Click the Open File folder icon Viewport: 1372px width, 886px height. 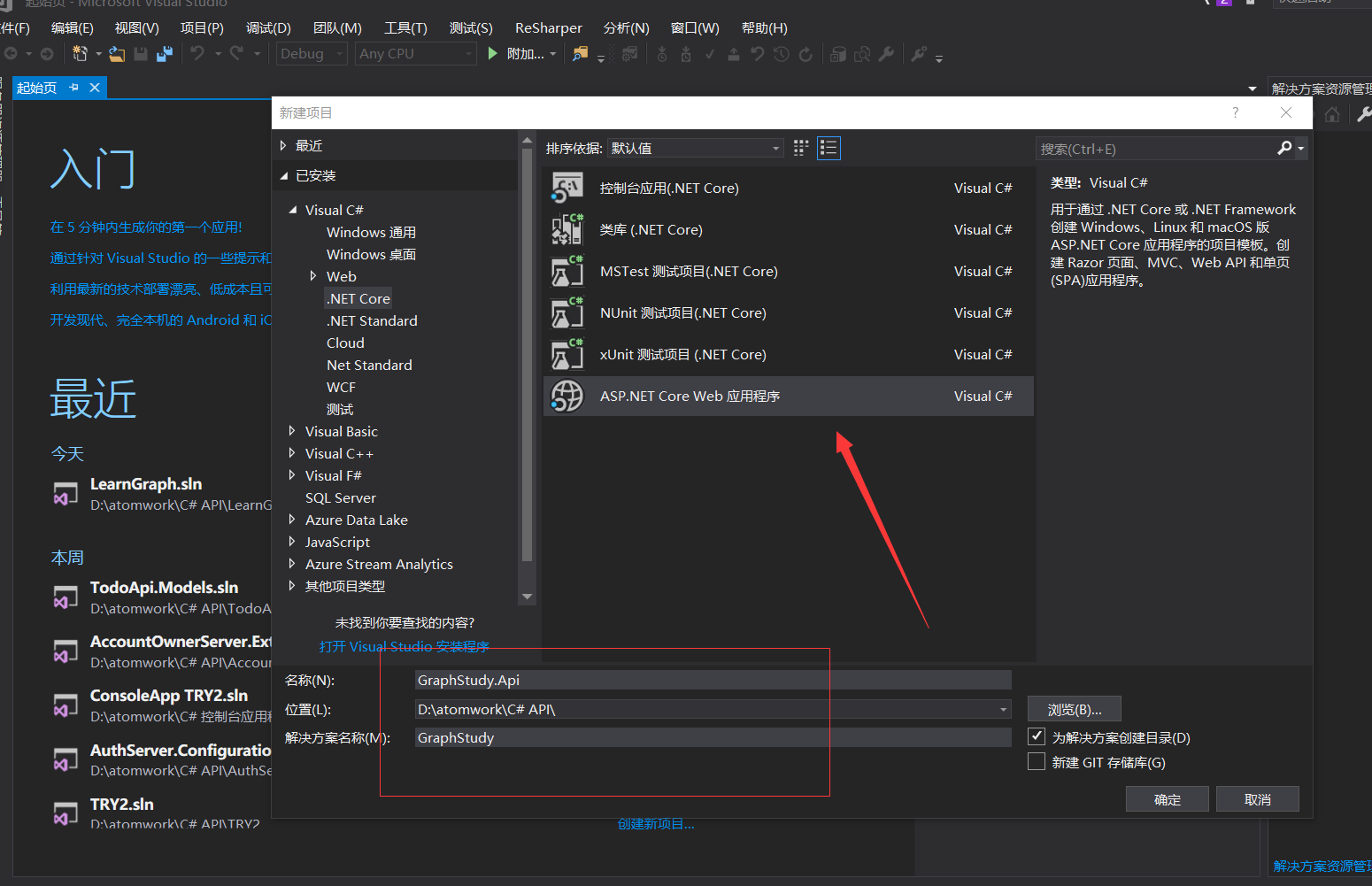tap(117, 54)
